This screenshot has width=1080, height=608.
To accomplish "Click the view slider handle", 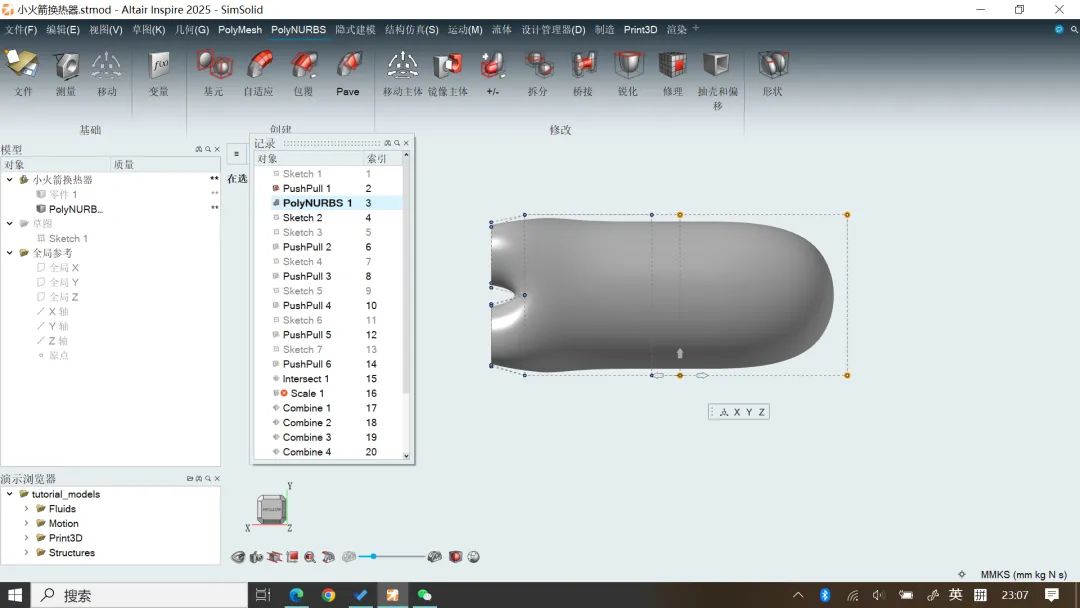I will point(373,556).
